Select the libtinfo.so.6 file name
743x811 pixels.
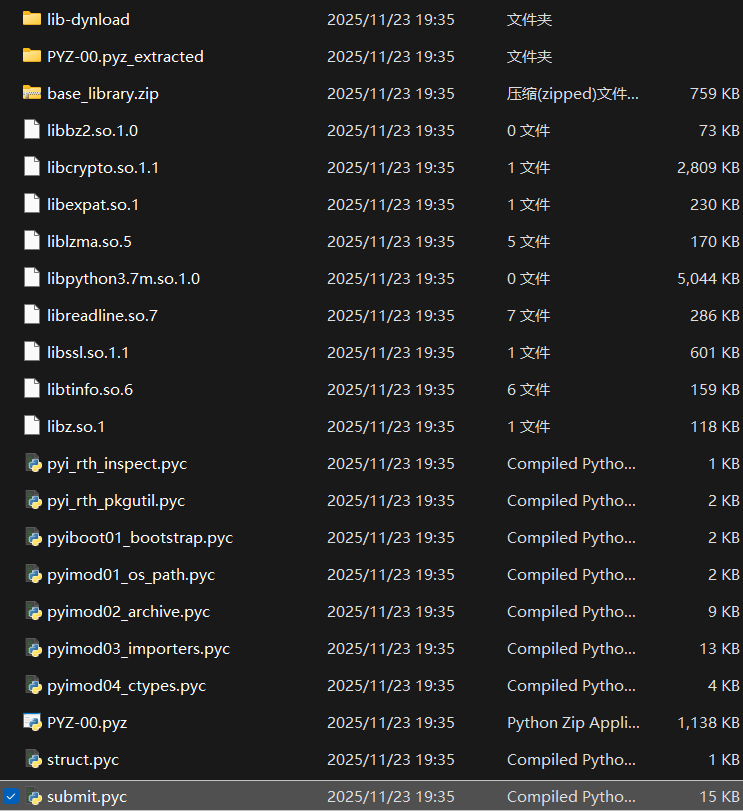90,389
